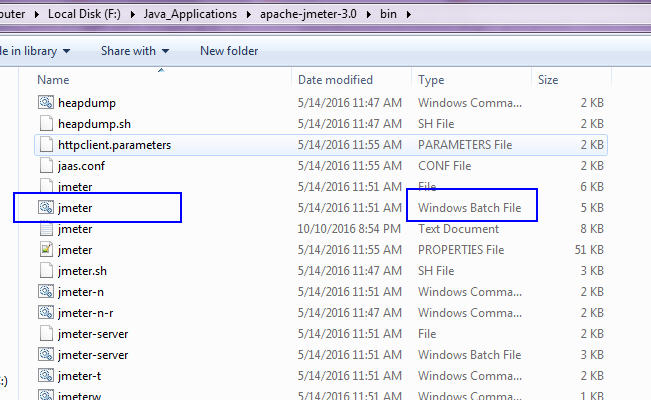Click the httpclient.parameters file icon
This screenshot has width=651, height=400.
click(x=46, y=145)
